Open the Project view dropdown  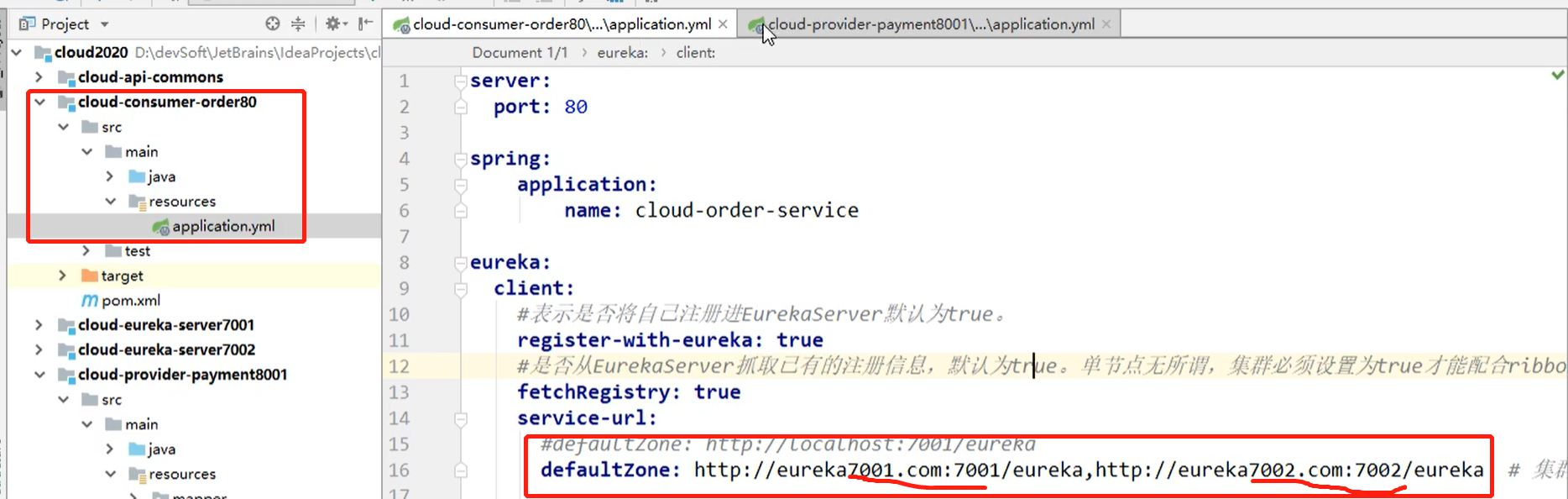104,24
